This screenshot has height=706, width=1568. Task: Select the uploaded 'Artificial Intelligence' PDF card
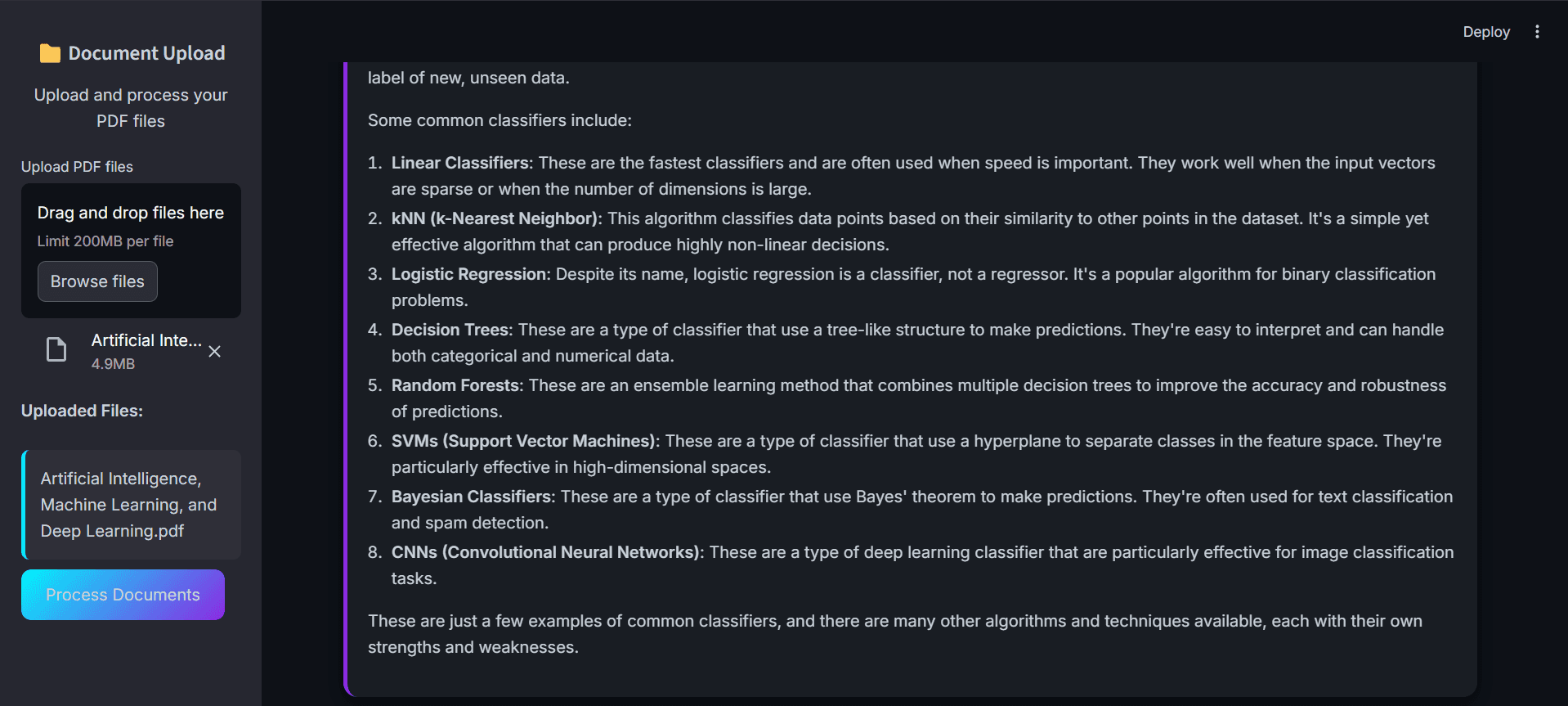point(131,504)
